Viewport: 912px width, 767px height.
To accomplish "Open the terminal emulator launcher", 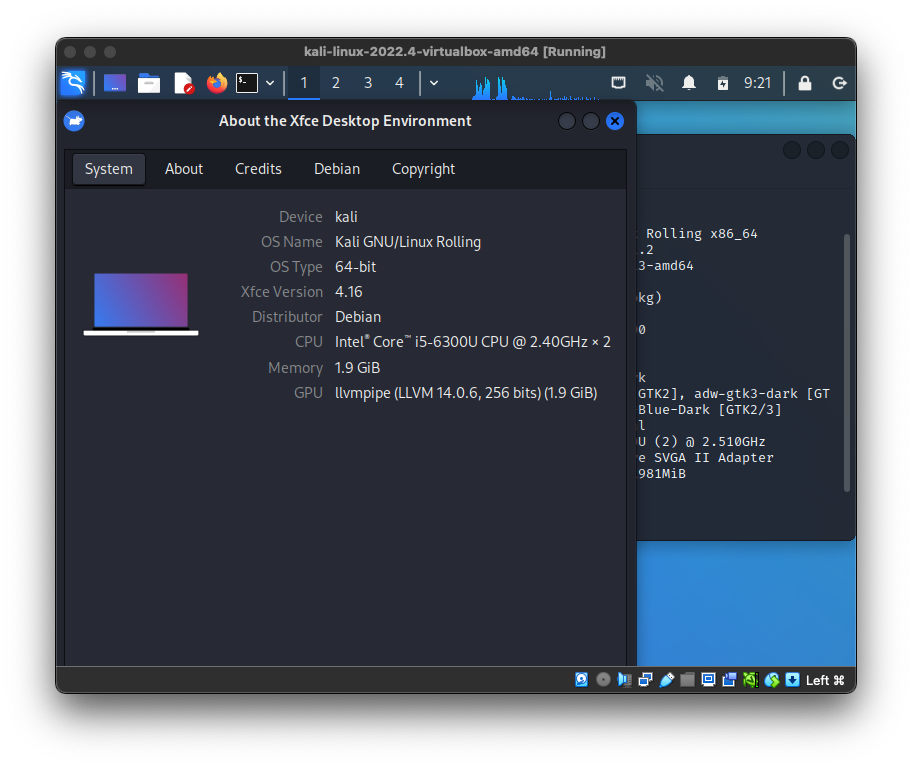I will (x=246, y=83).
